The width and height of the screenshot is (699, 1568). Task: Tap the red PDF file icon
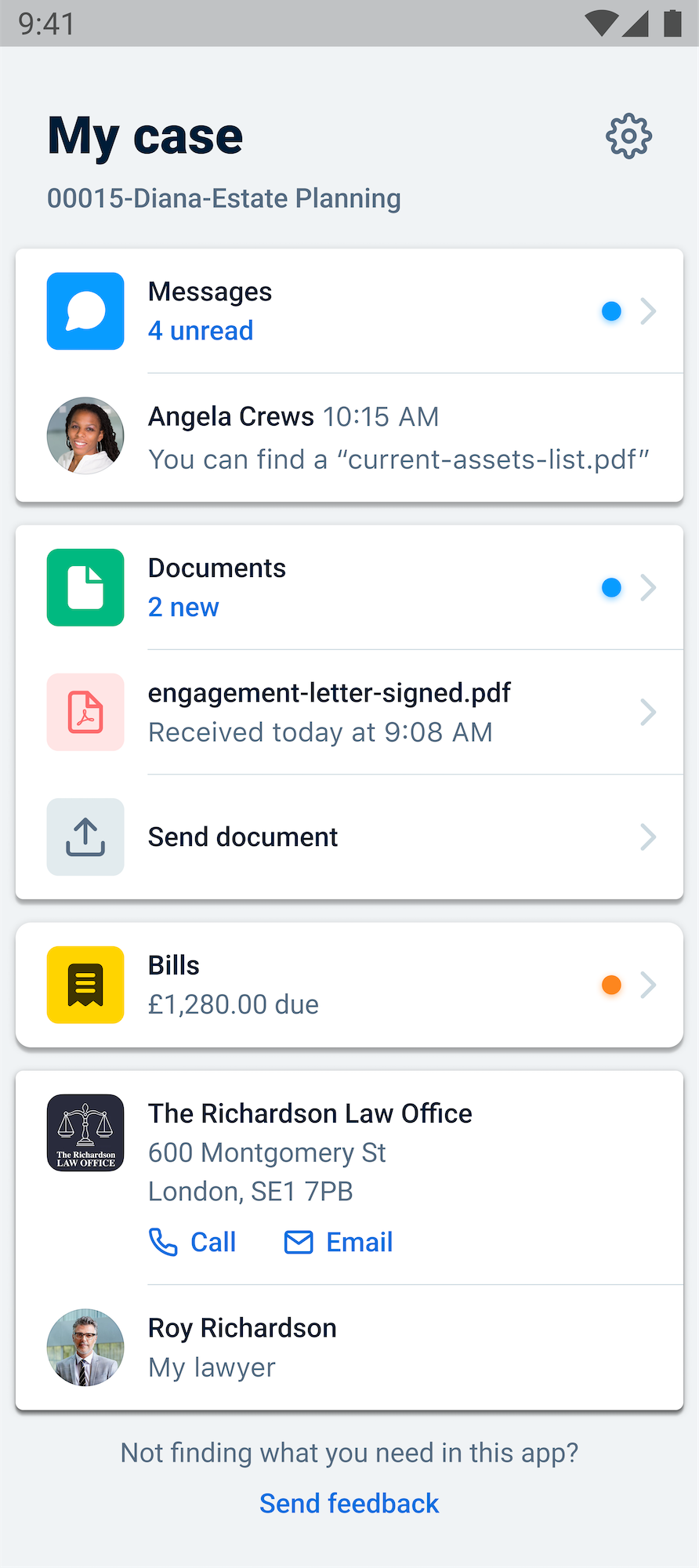tap(85, 712)
